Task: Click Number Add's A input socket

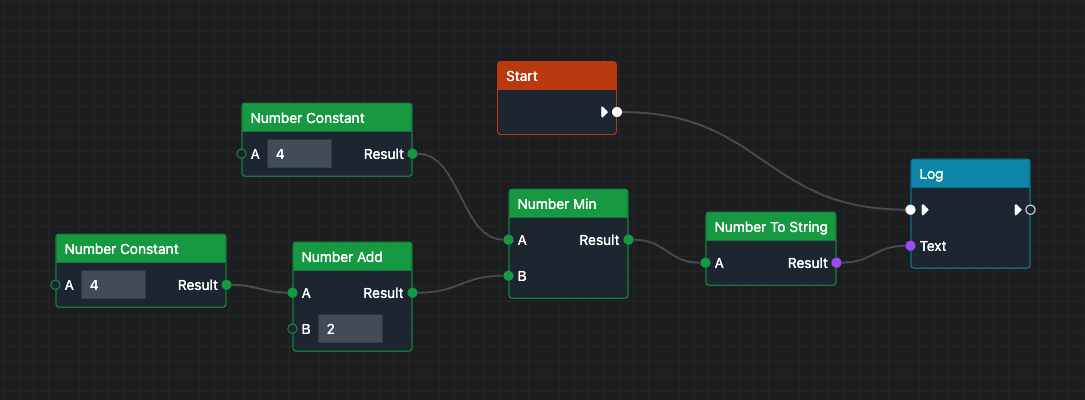Action: (293, 293)
